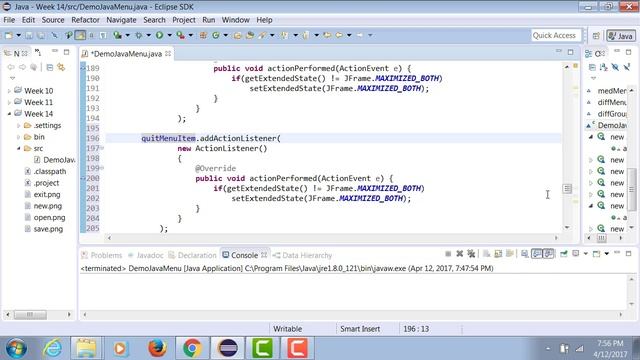The image size is (640, 360).
Task: Click Link with Editor in Navigator
Action: (61, 67)
